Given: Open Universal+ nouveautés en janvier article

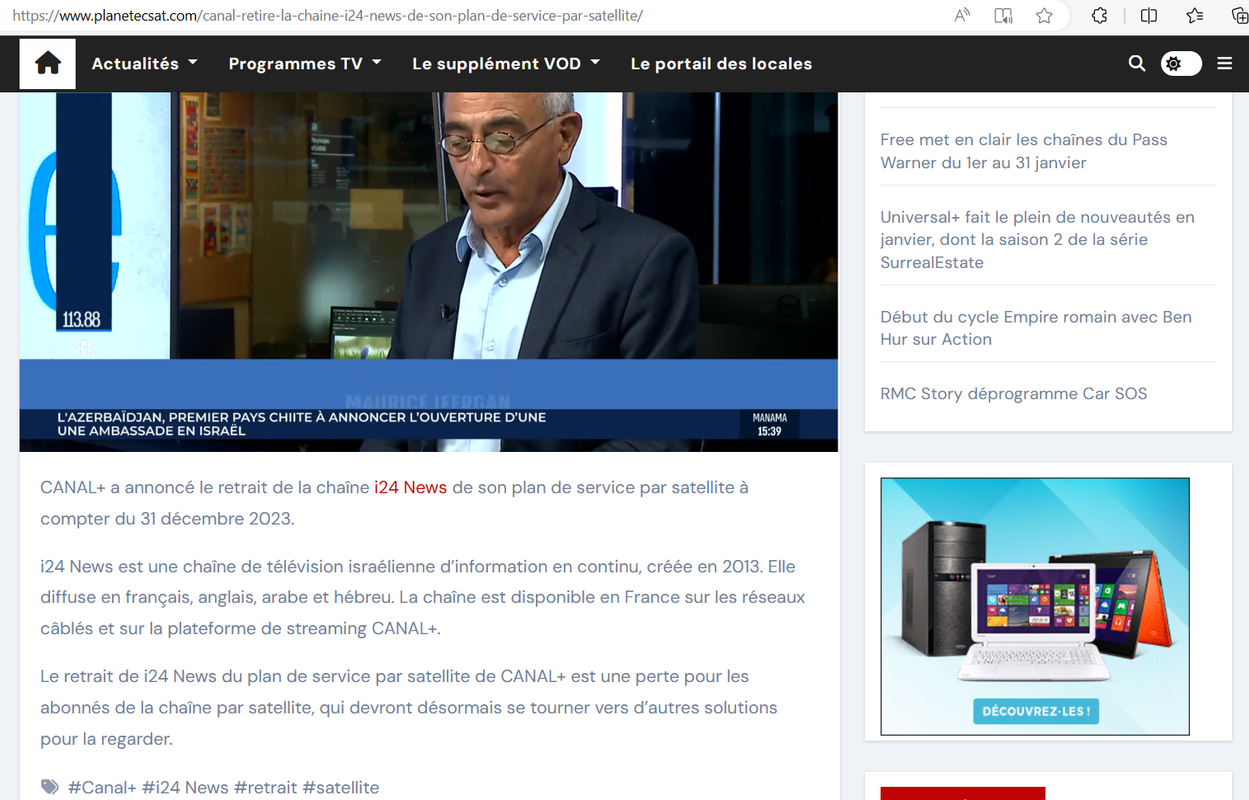Looking at the screenshot, I should coord(1037,240).
